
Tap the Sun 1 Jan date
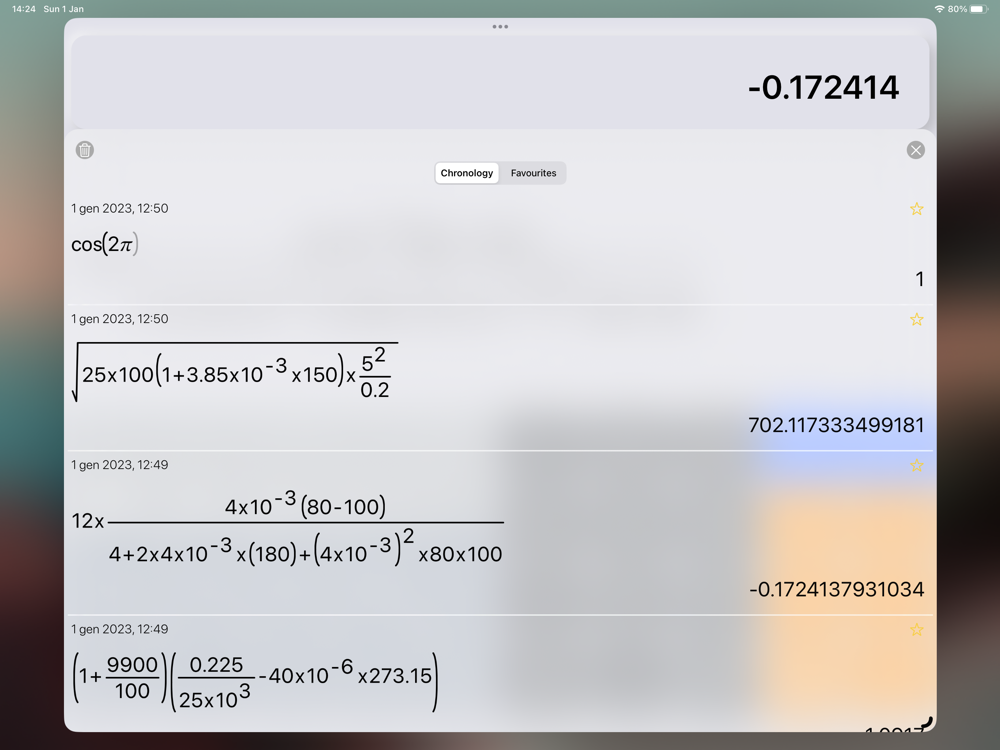[63, 9]
